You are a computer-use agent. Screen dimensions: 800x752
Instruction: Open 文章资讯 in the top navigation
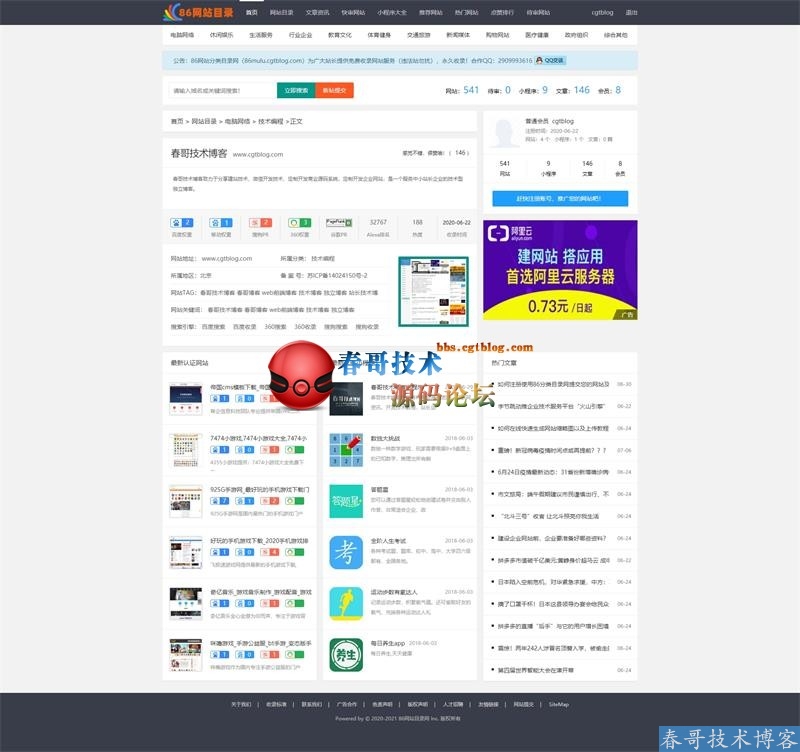(317, 12)
